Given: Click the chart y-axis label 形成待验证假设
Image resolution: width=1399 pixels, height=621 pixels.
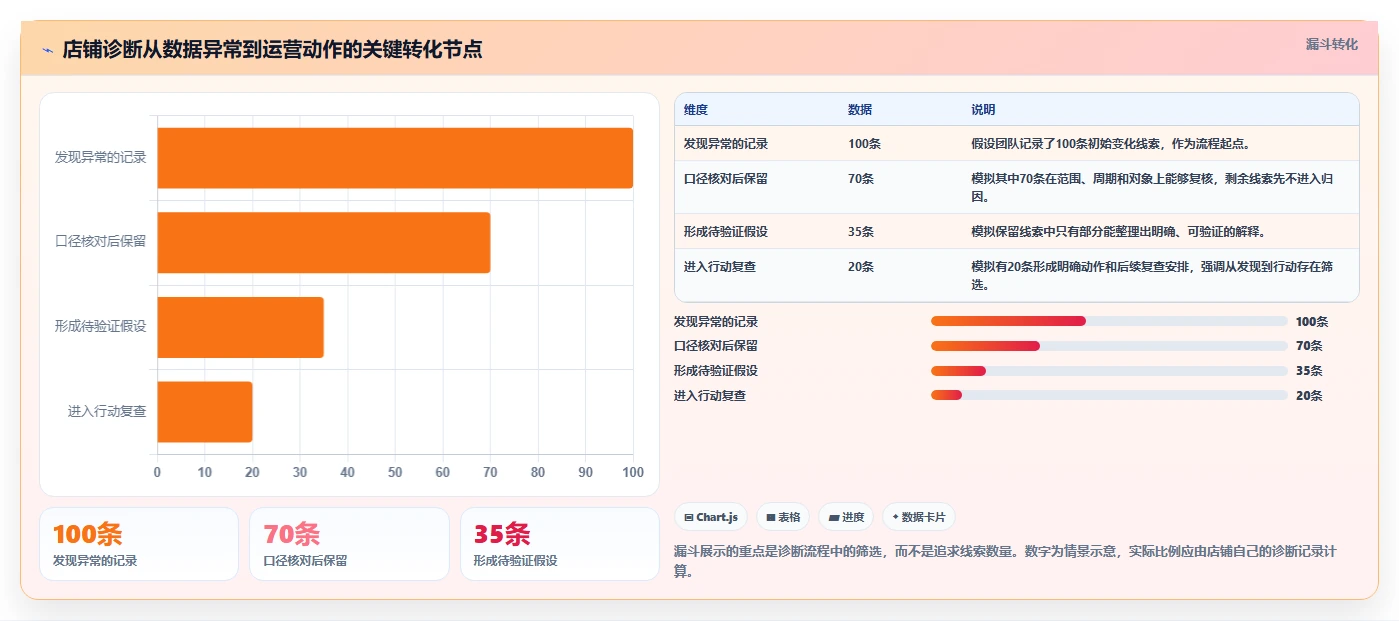Looking at the screenshot, I should coord(101,327).
